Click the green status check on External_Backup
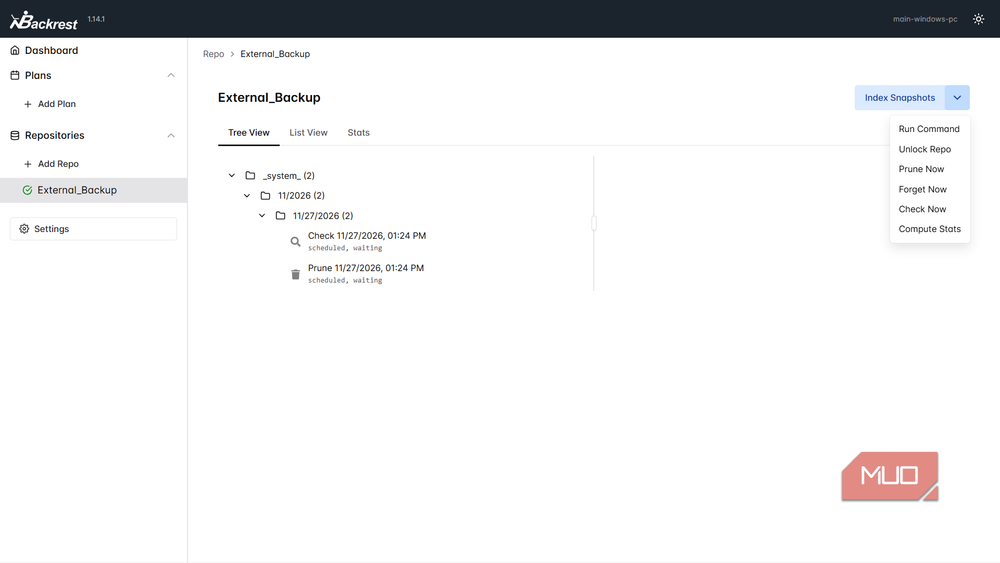The image size is (1000, 563). pyautogui.click(x=27, y=190)
